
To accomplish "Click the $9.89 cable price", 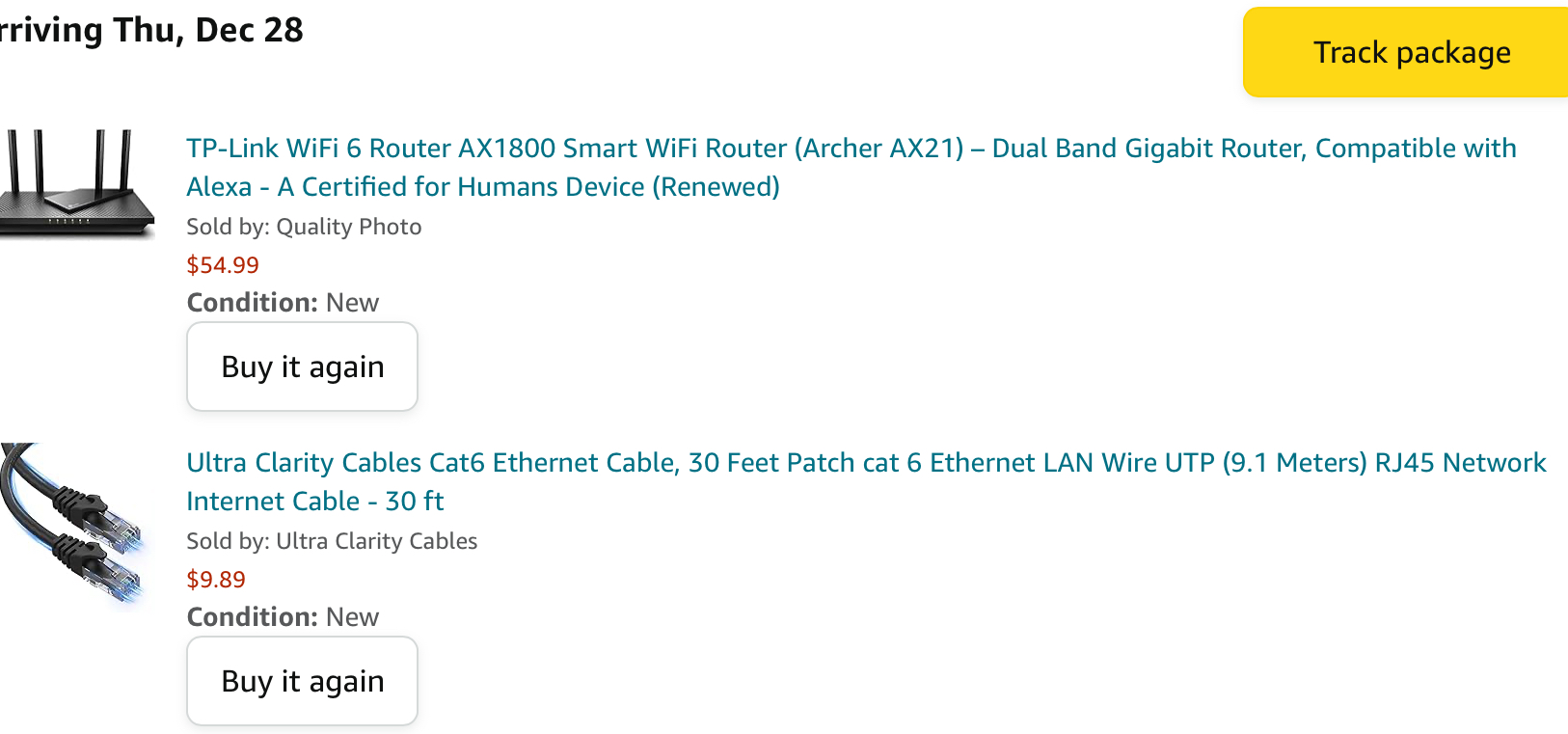I will point(216,580).
